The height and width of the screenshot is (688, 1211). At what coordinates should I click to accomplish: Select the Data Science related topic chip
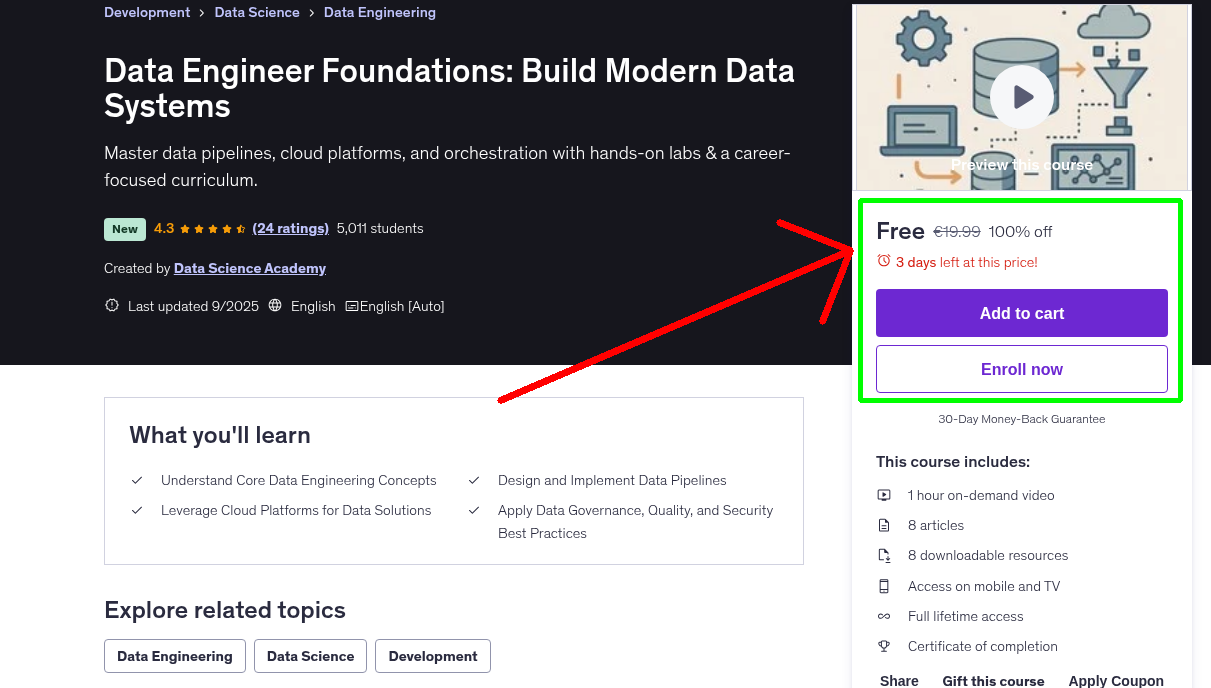[x=310, y=656]
